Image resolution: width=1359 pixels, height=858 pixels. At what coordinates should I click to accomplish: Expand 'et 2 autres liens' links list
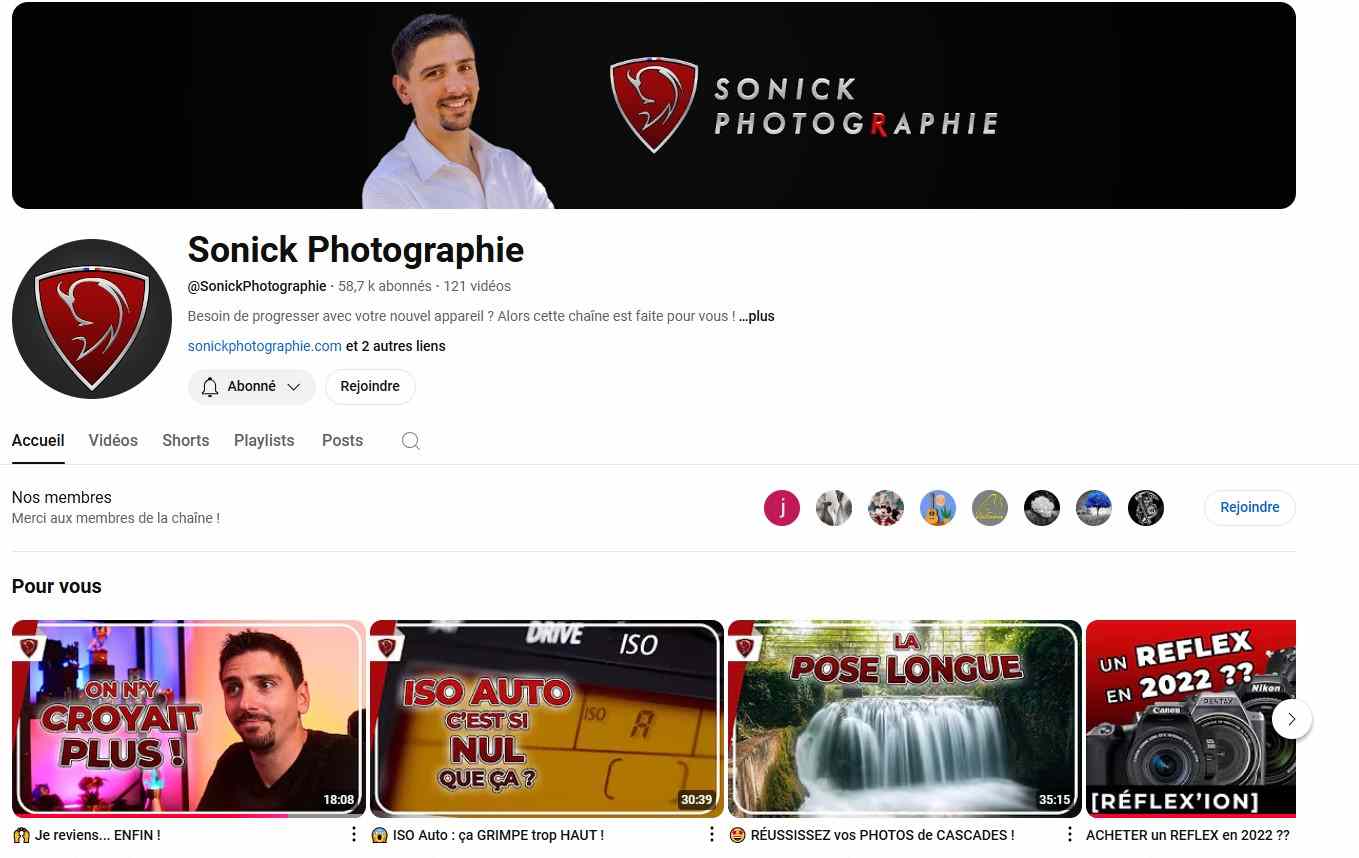pyautogui.click(x=396, y=346)
